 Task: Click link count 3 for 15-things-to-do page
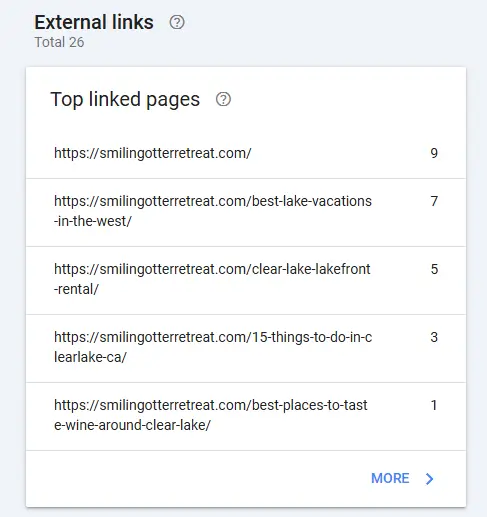[434, 337]
